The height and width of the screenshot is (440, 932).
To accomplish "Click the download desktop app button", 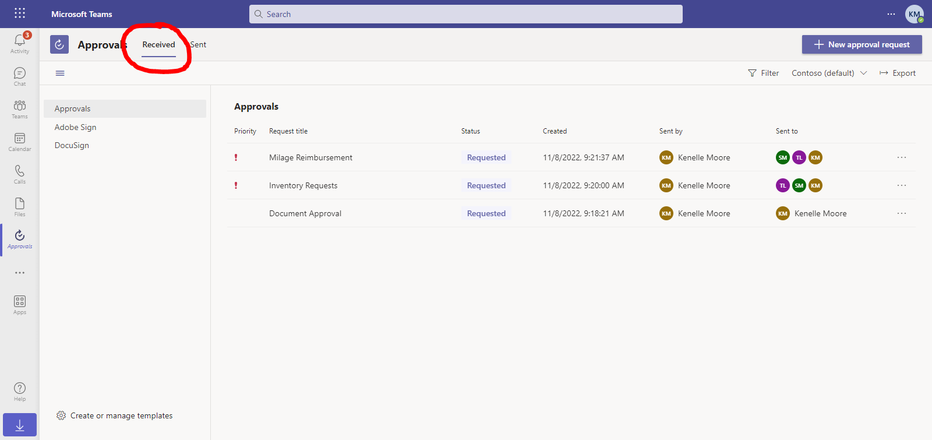I will 20,425.
